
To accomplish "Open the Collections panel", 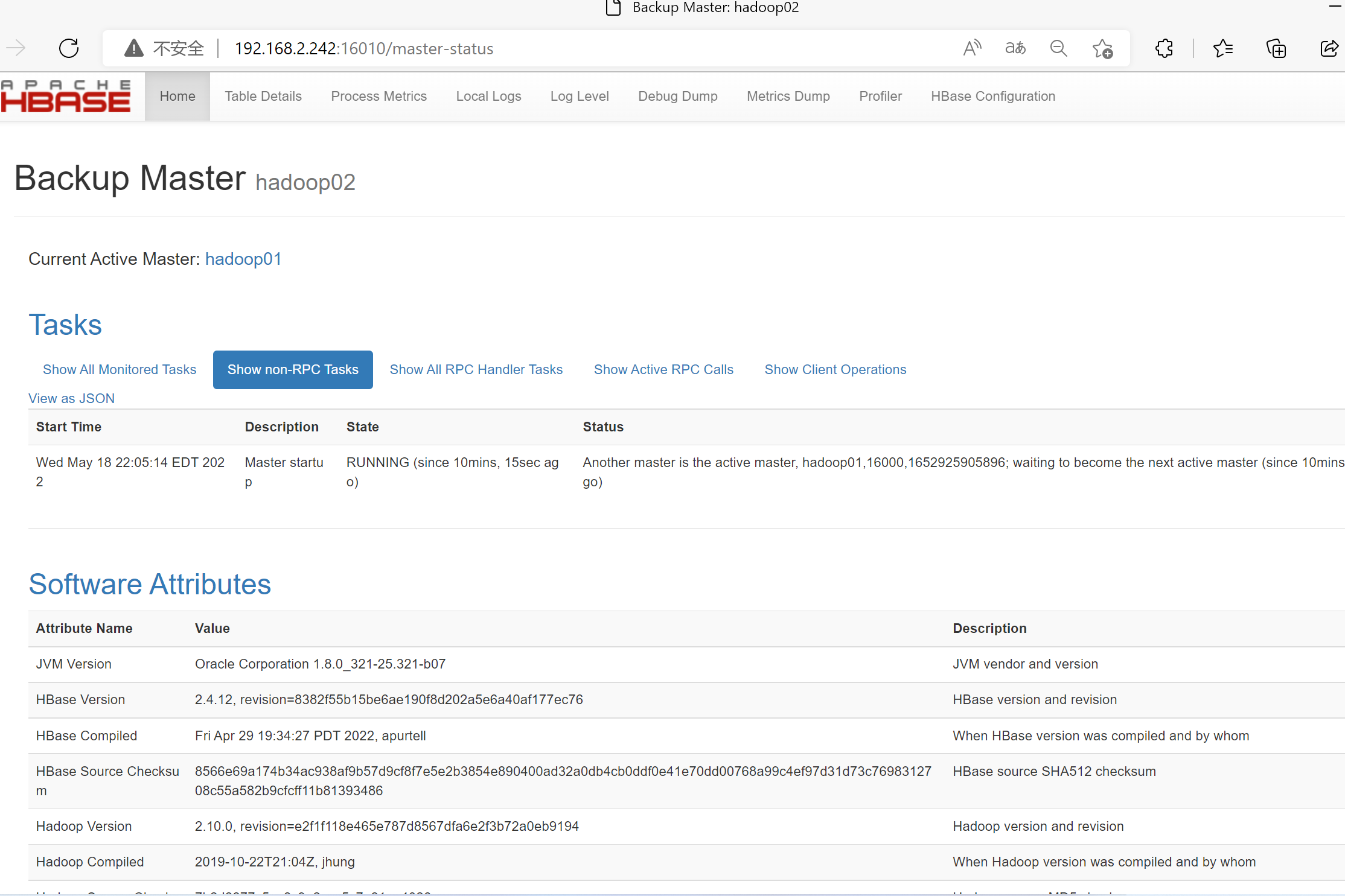I will point(1276,48).
